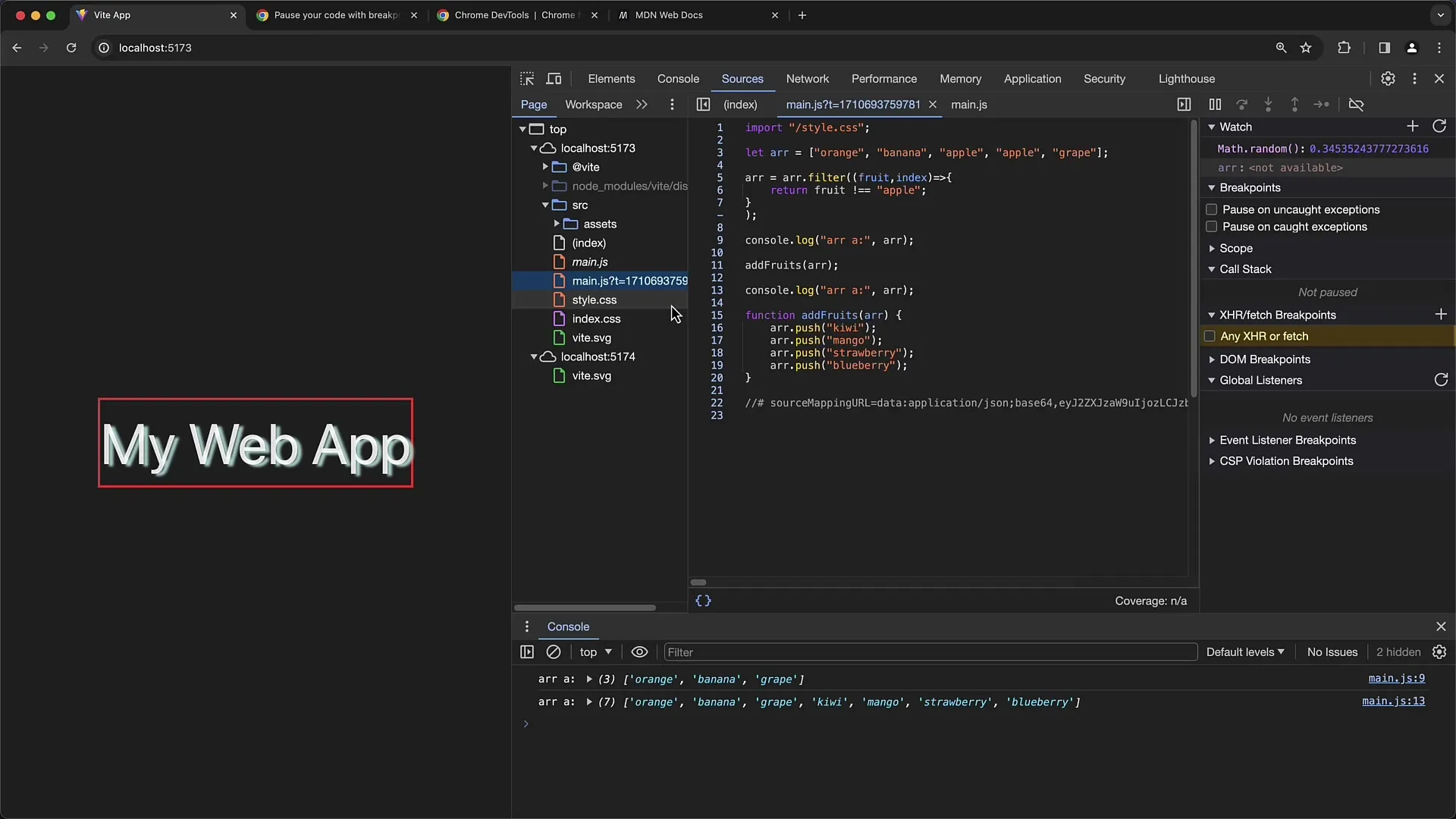Open the main.js editor tab

(968, 105)
